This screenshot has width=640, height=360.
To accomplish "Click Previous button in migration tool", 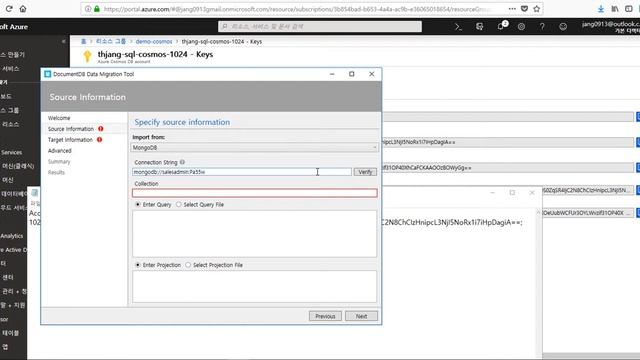I will [x=325, y=316].
